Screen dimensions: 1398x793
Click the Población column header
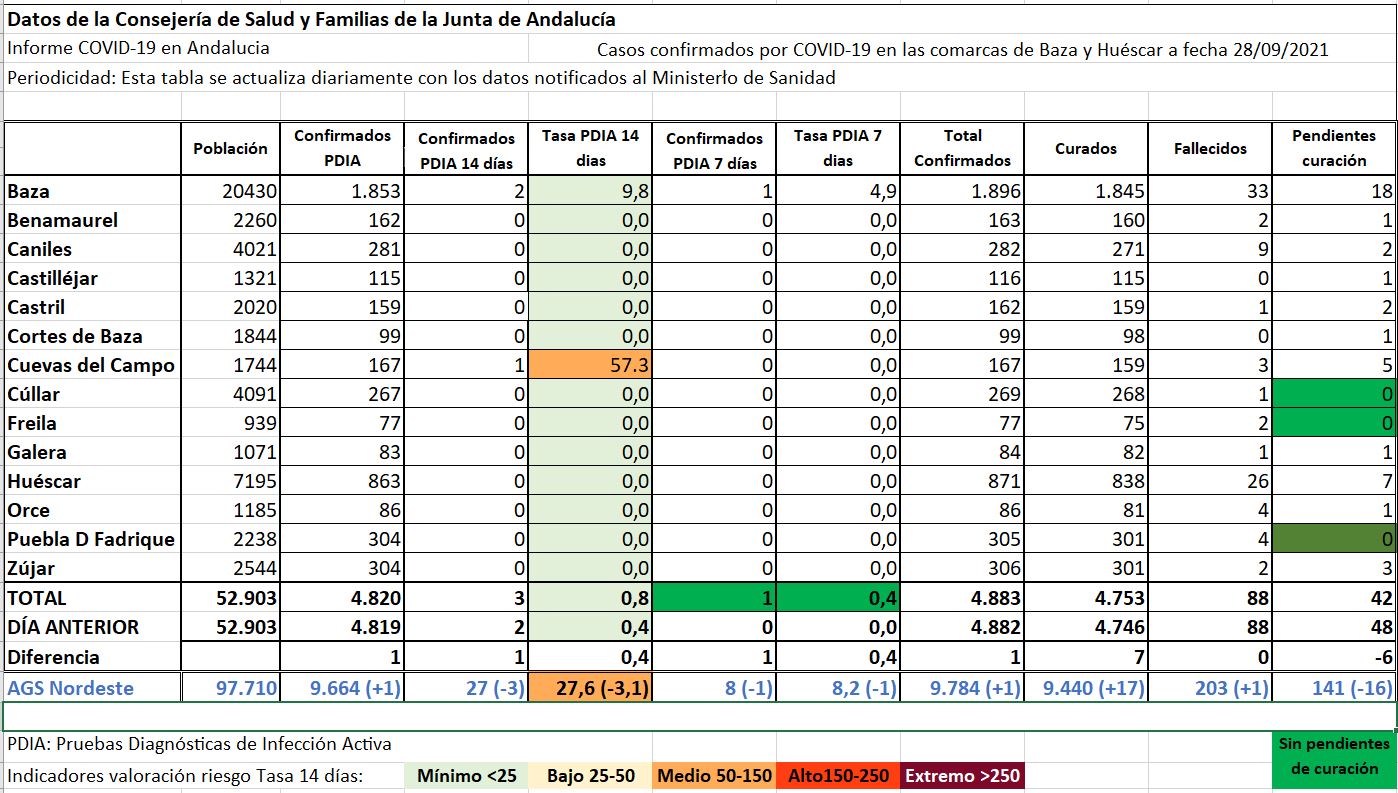pyautogui.click(x=230, y=148)
